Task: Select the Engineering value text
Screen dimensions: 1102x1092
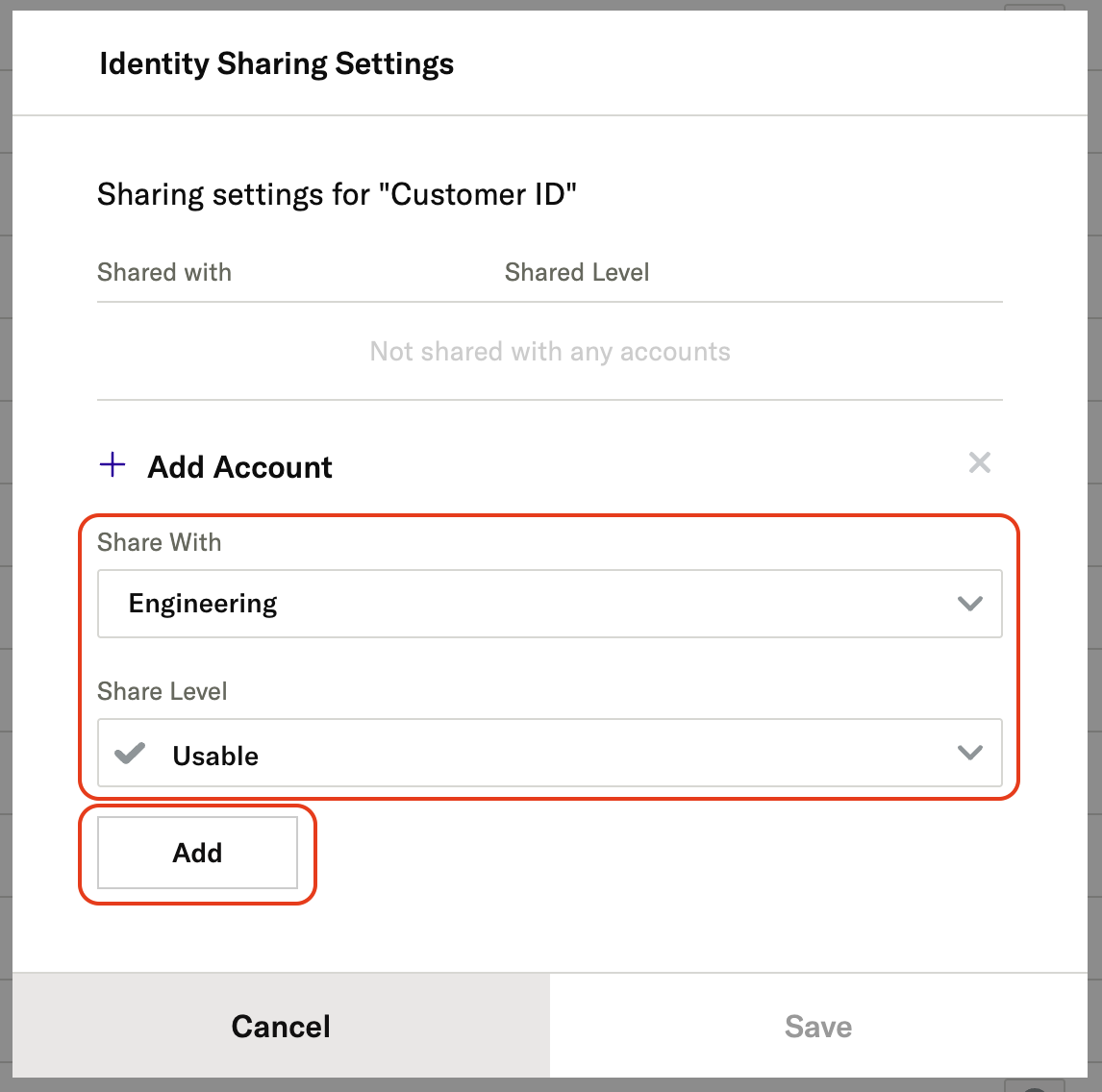Action: pos(203,604)
